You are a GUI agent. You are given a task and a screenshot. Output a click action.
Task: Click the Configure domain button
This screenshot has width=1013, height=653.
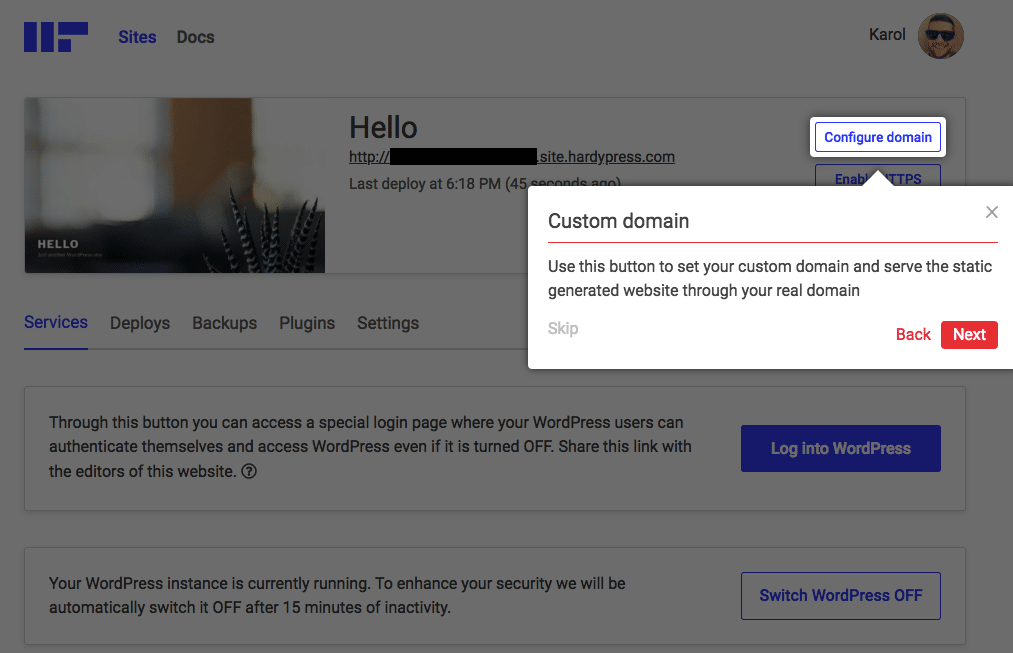click(877, 137)
